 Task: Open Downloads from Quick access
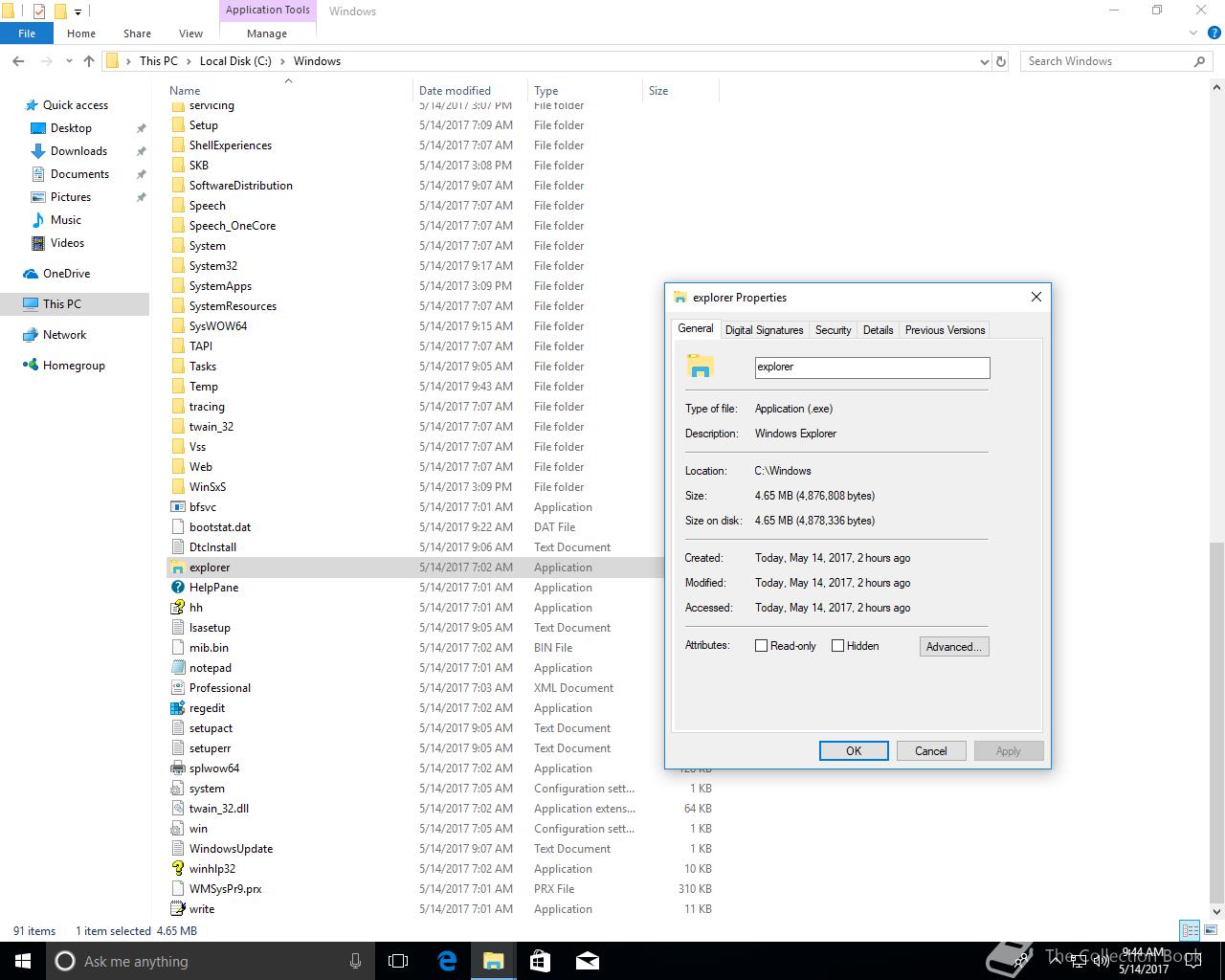tap(78, 151)
